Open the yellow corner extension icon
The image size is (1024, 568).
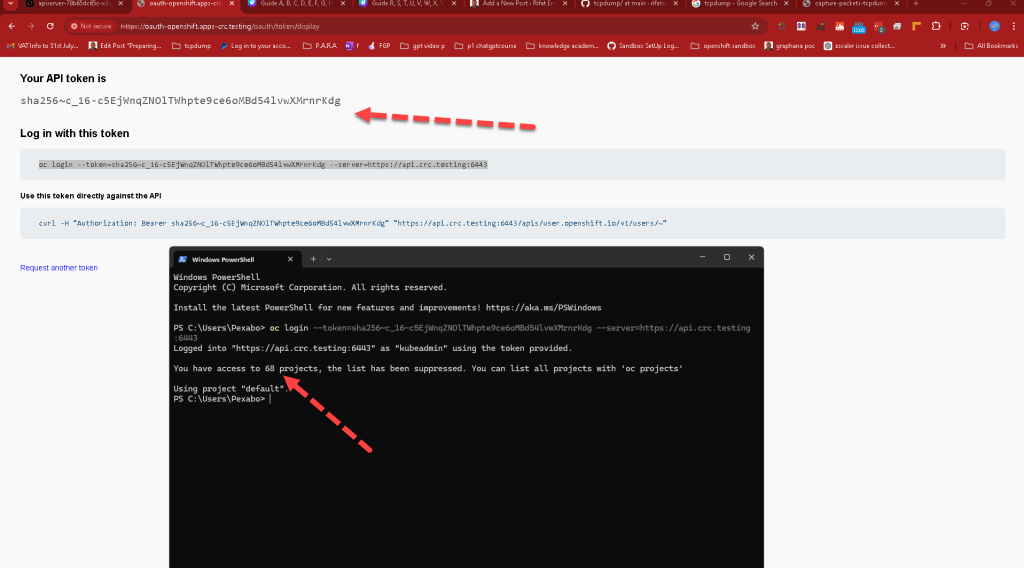point(916,26)
